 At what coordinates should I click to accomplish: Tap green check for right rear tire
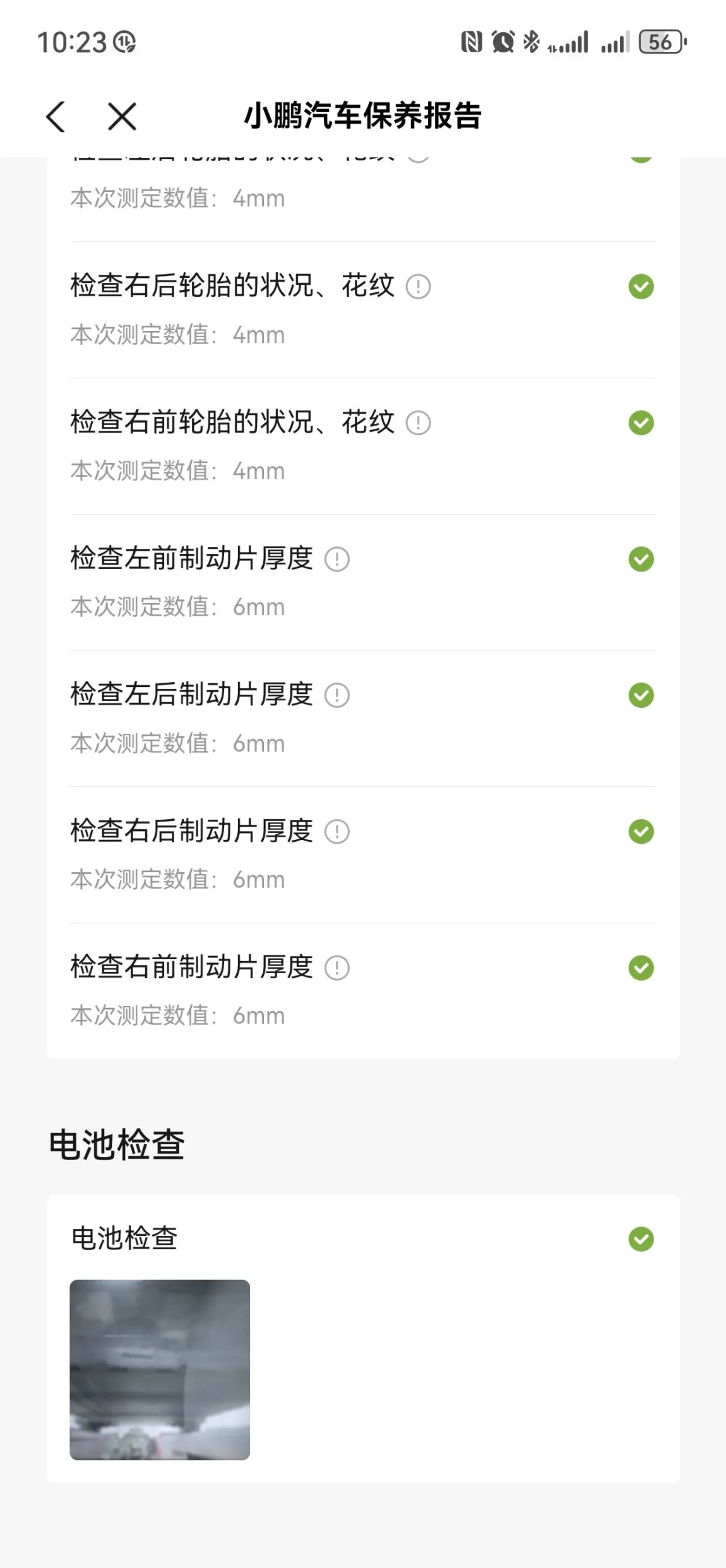point(641,287)
